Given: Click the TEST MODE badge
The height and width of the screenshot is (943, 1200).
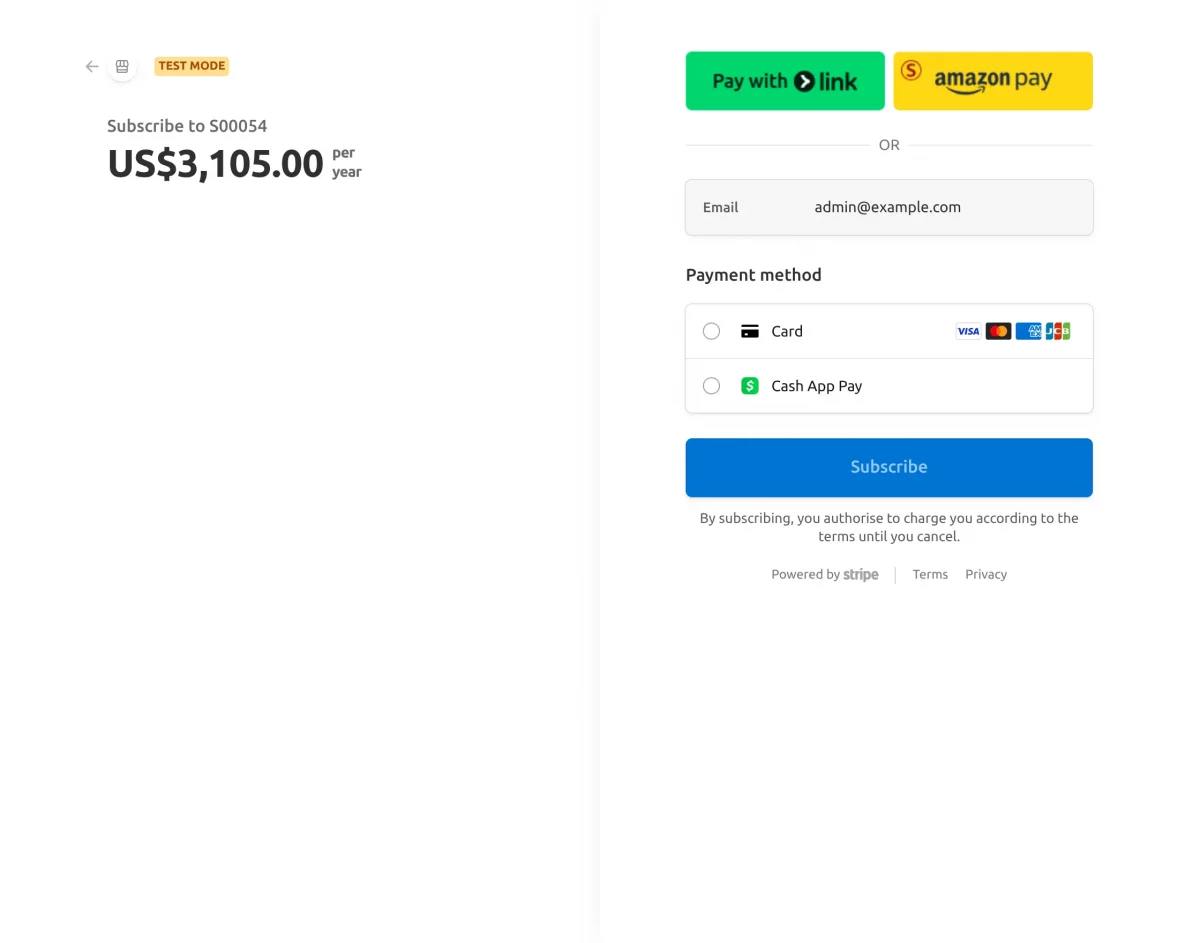Looking at the screenshot, I should (191, 66).
